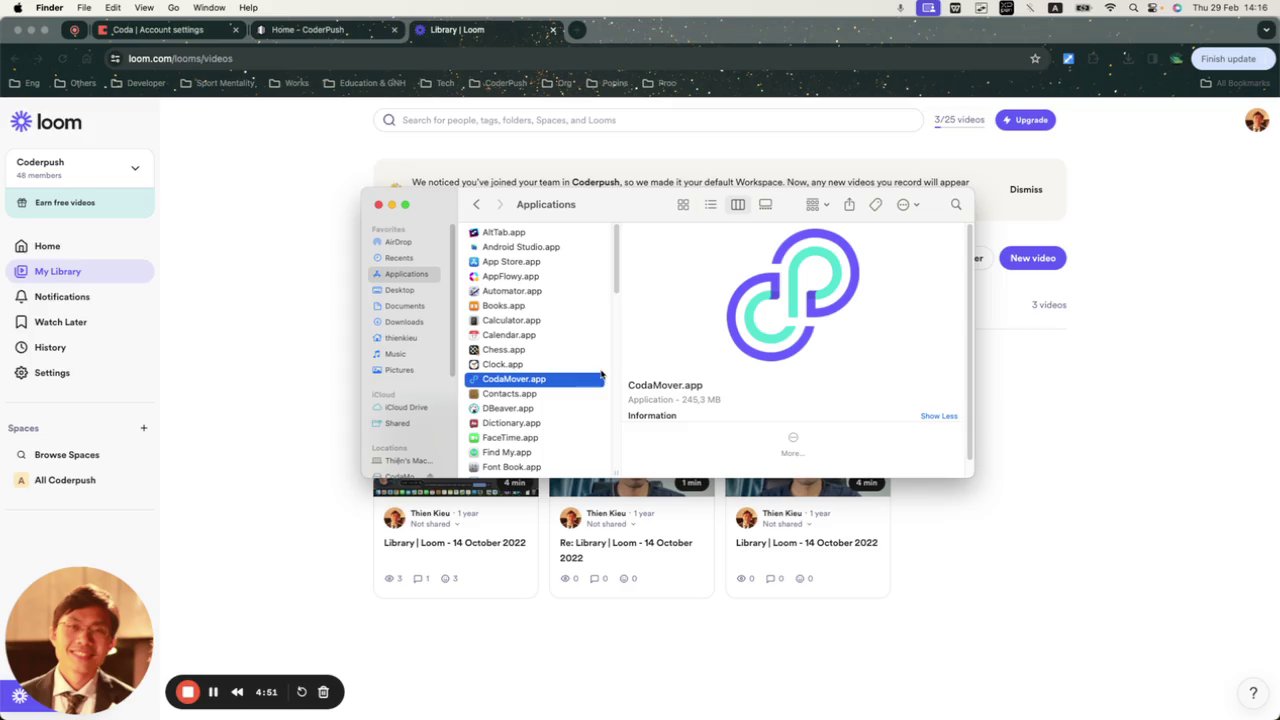This screenshot has height=720, width=1280.
Task: Expand the Coderpush workspace switcher
Action: point(79,168)
